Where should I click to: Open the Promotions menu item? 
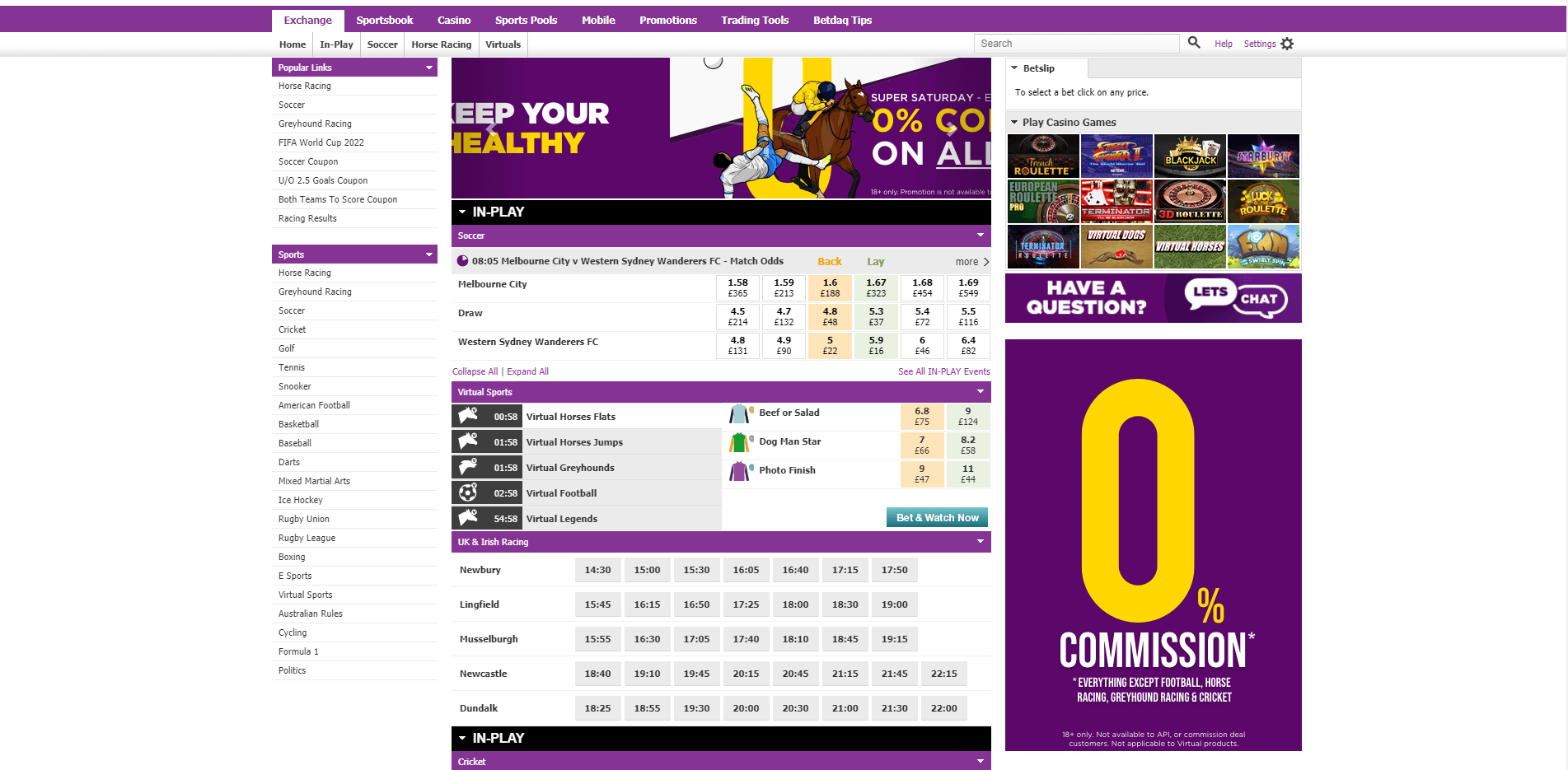(668, 20)
